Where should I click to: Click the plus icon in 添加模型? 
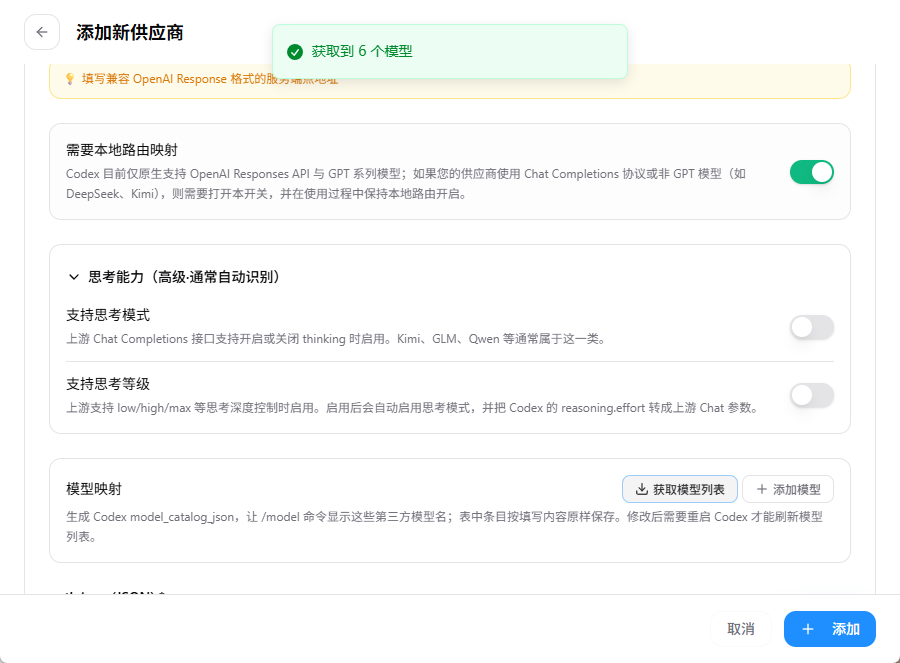pos(762,489)
